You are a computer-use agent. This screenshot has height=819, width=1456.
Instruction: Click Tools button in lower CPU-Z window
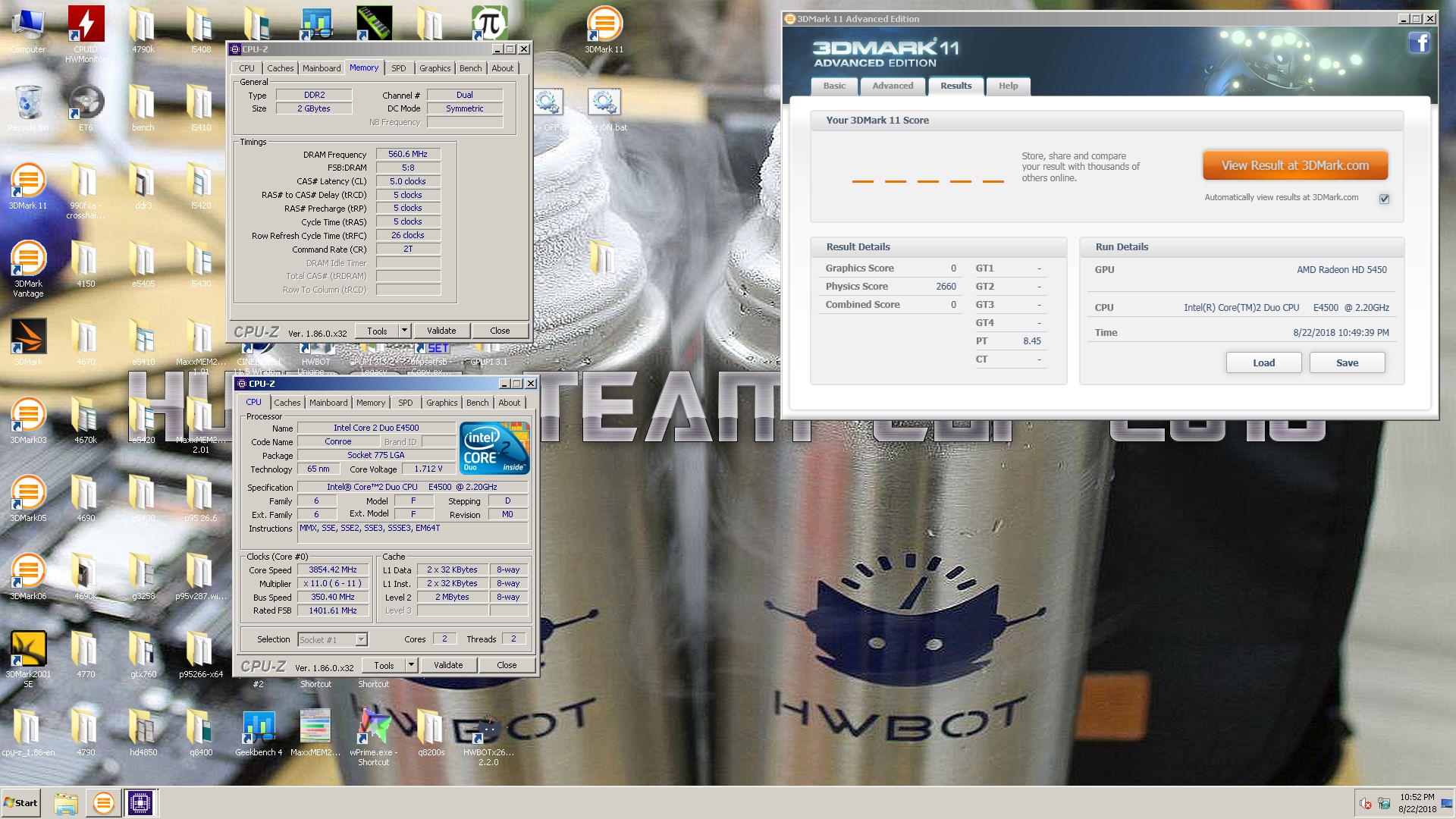[384, 665]
